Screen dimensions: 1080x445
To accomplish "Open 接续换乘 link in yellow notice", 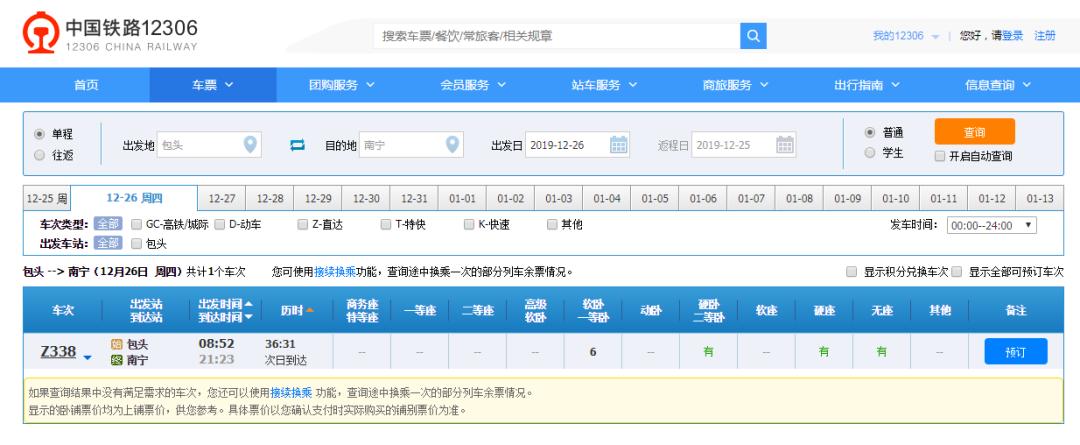I will point(291,393).
